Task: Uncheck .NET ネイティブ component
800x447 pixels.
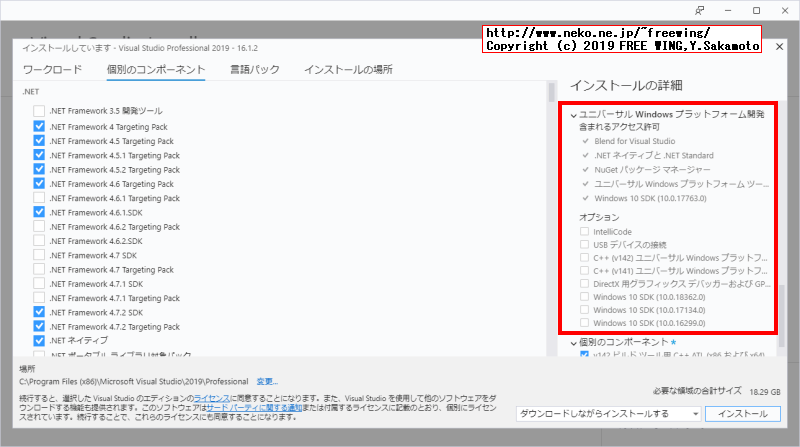Action: pyautogui.click(x=39, y=340)
